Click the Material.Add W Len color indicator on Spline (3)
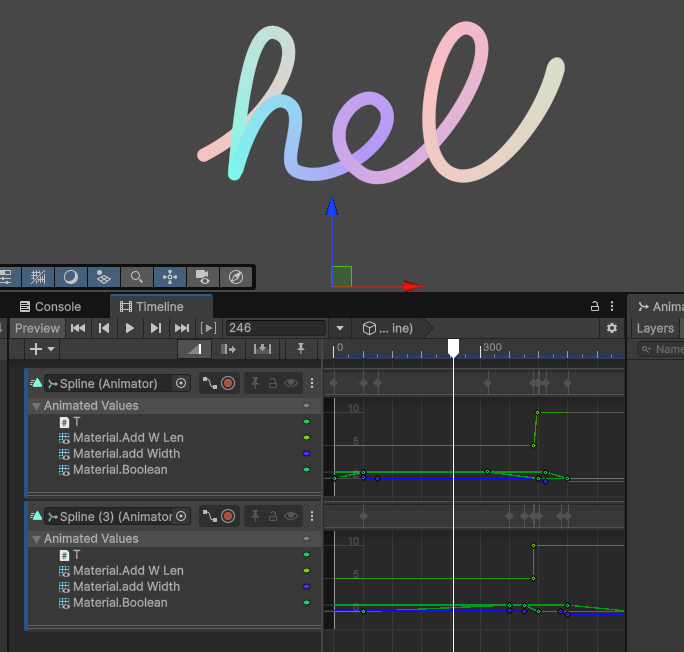 (306, 571)
